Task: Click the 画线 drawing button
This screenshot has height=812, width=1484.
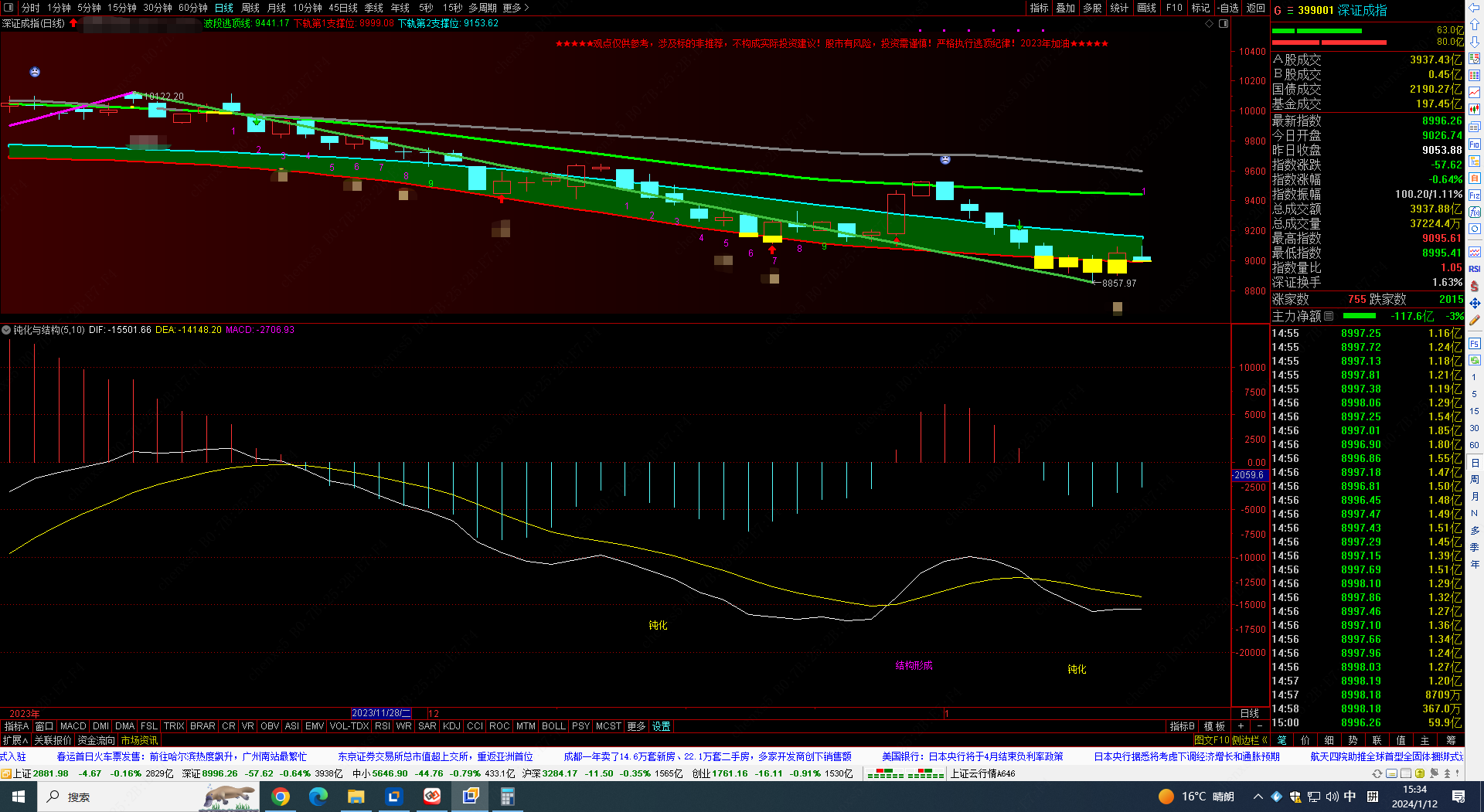Action: click(x=1147, y=8)
